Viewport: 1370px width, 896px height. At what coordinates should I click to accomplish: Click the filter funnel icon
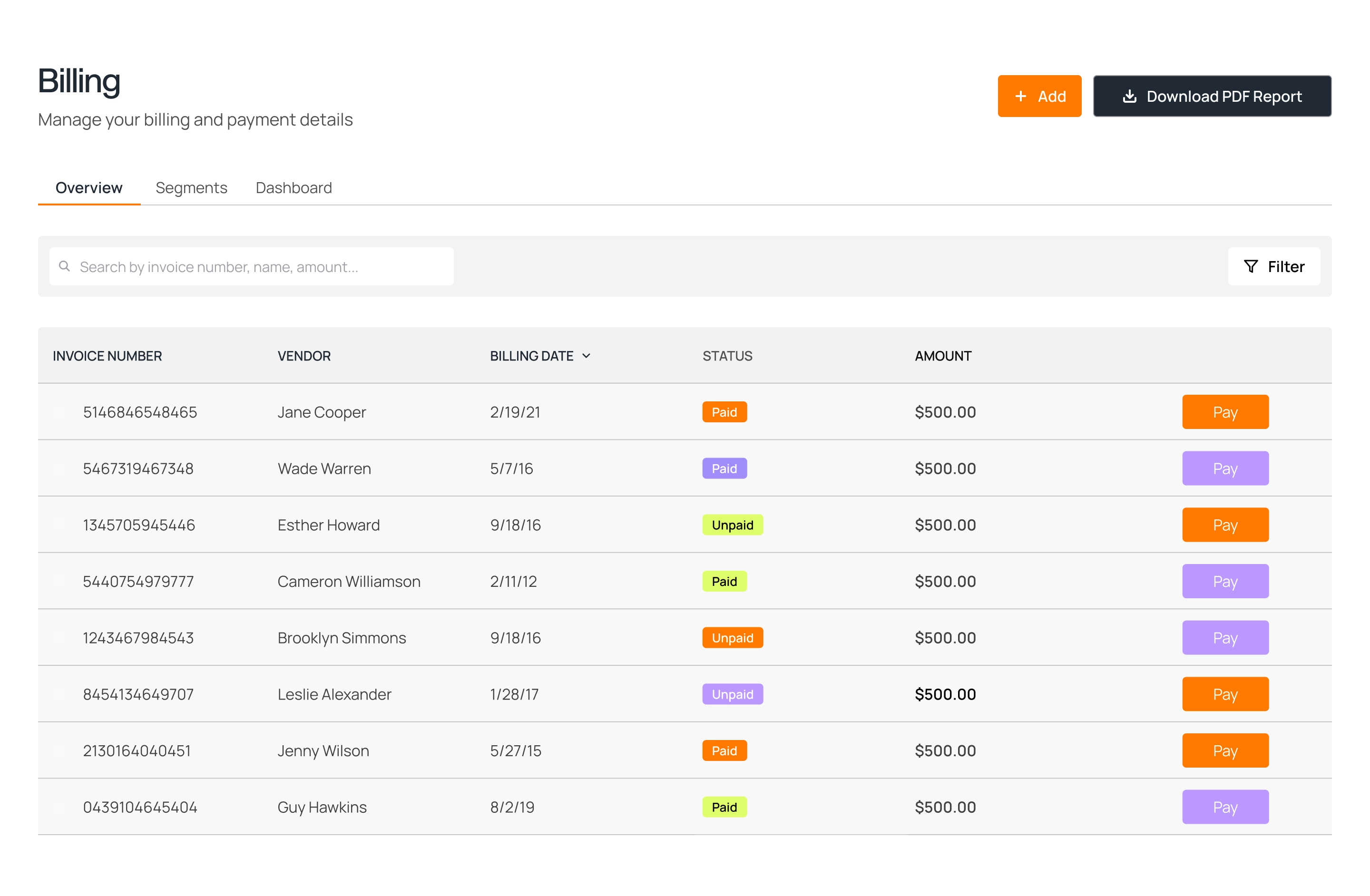[1251, 266]
